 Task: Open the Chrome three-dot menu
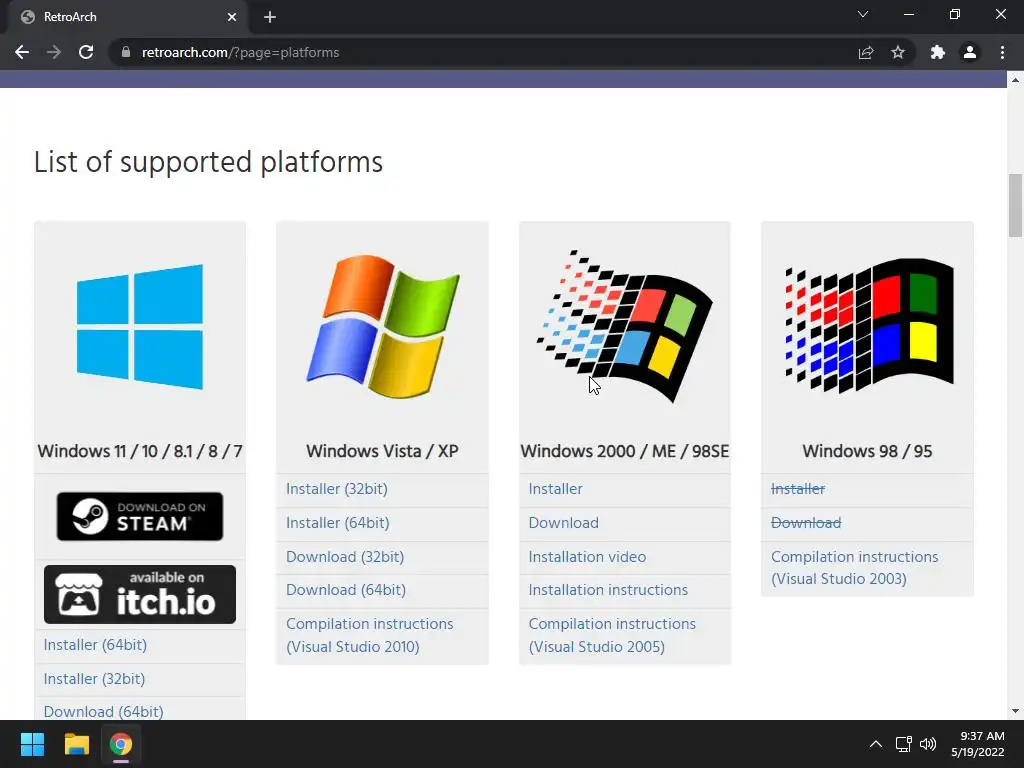1002,52
